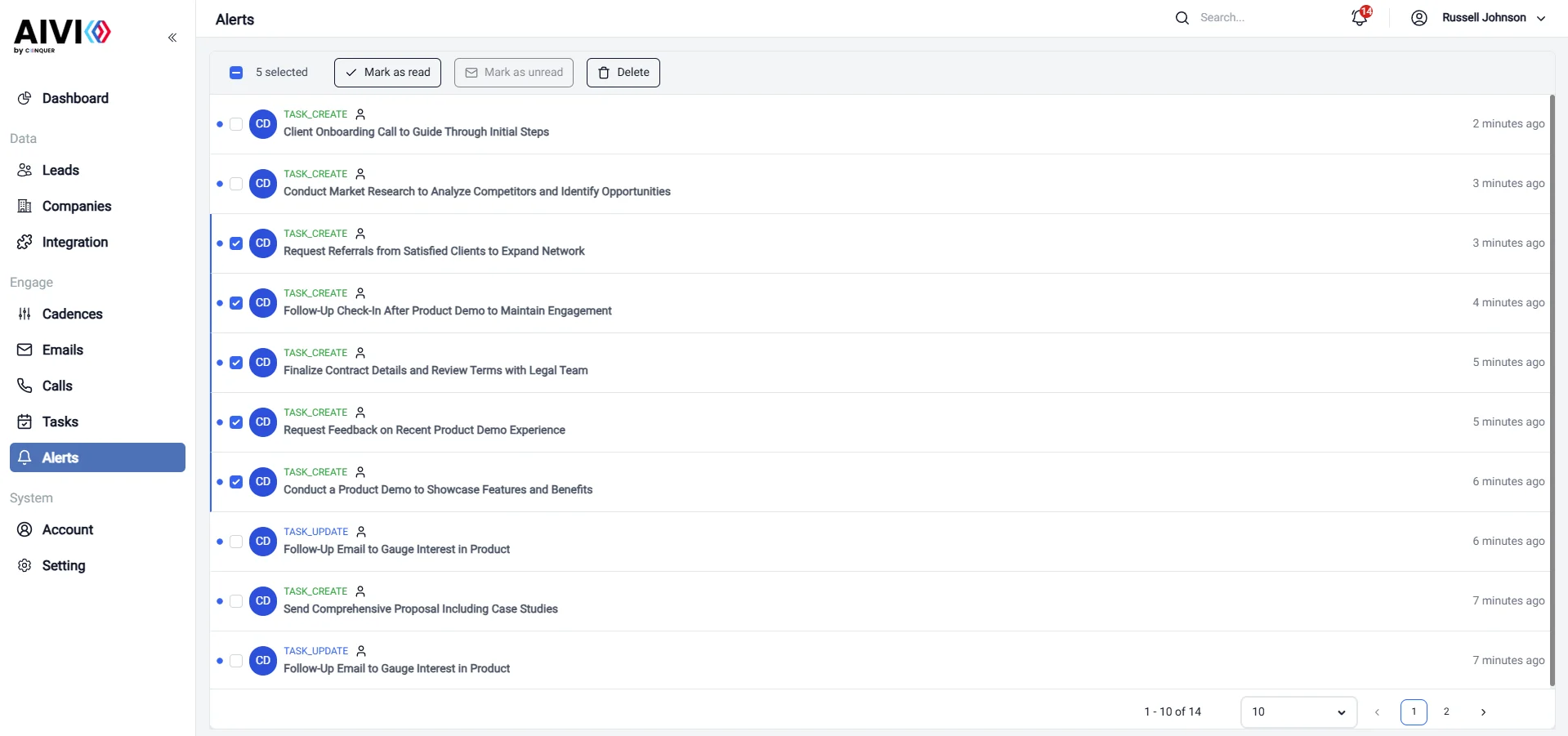The image size is (1568, 736).
Task: Open the Companies menu item
Action: 97,206
